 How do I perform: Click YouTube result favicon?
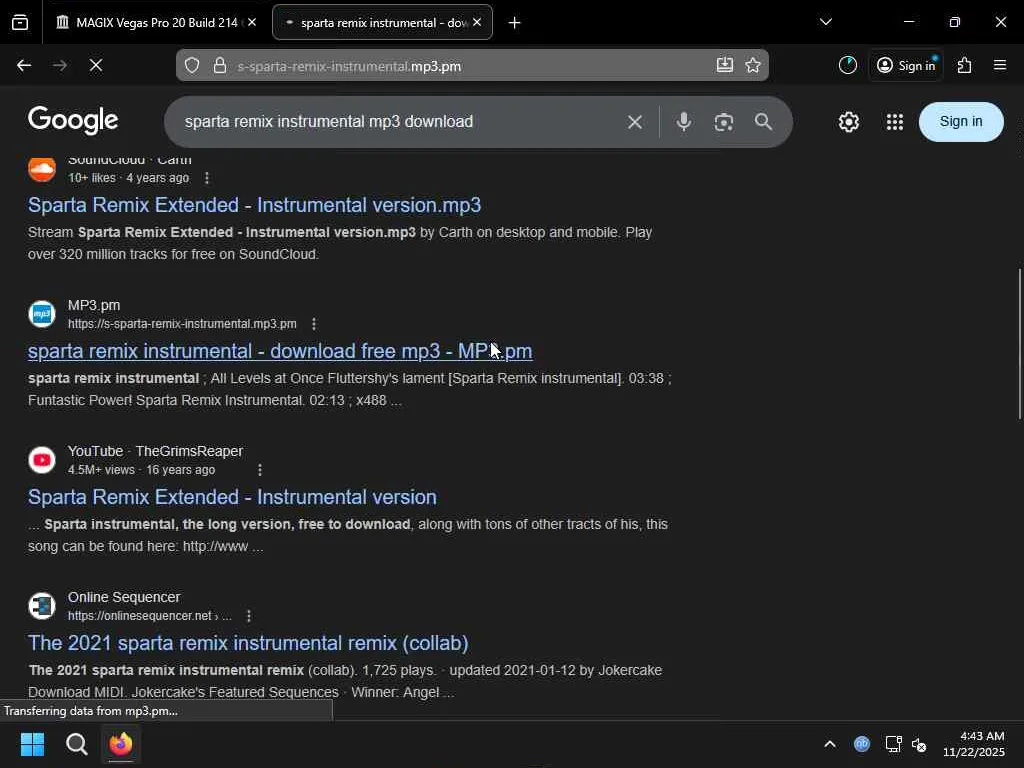coord(42,460)
